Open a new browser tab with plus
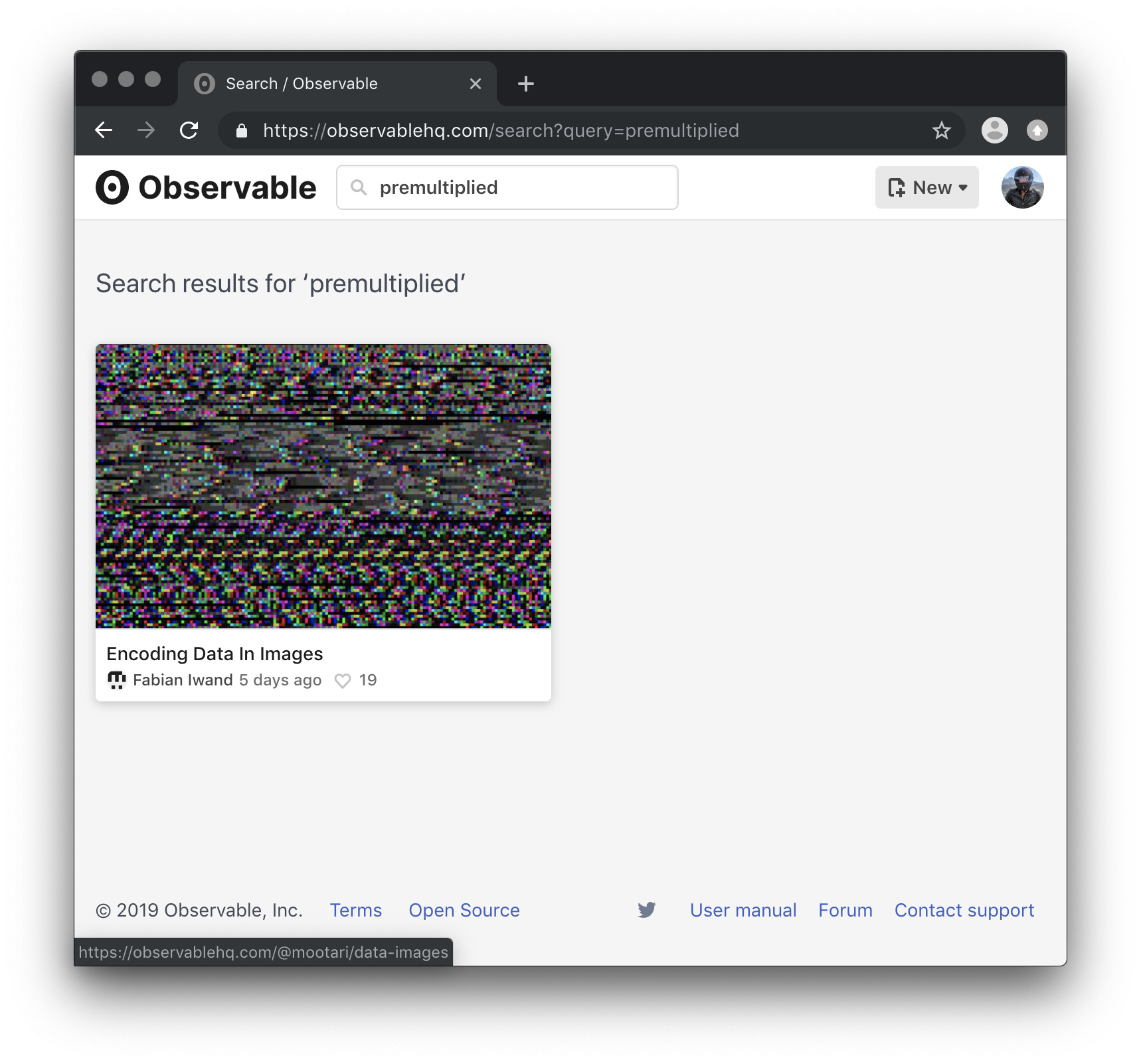Screen dimensions: 1141x1064 (526, 84)
